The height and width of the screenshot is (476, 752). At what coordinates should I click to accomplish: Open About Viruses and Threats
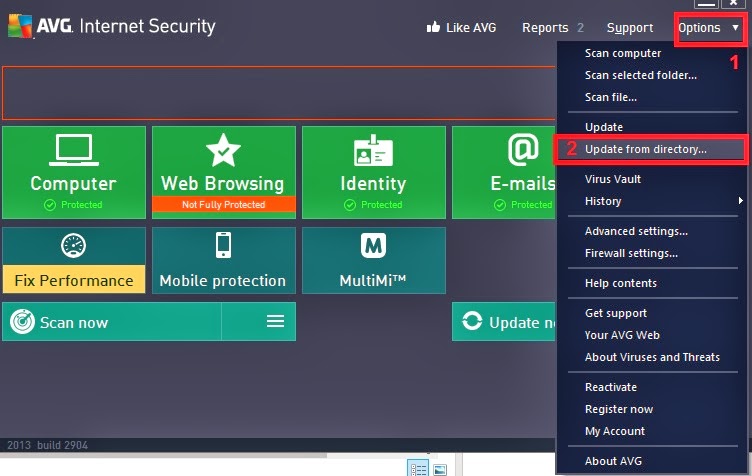652,357
